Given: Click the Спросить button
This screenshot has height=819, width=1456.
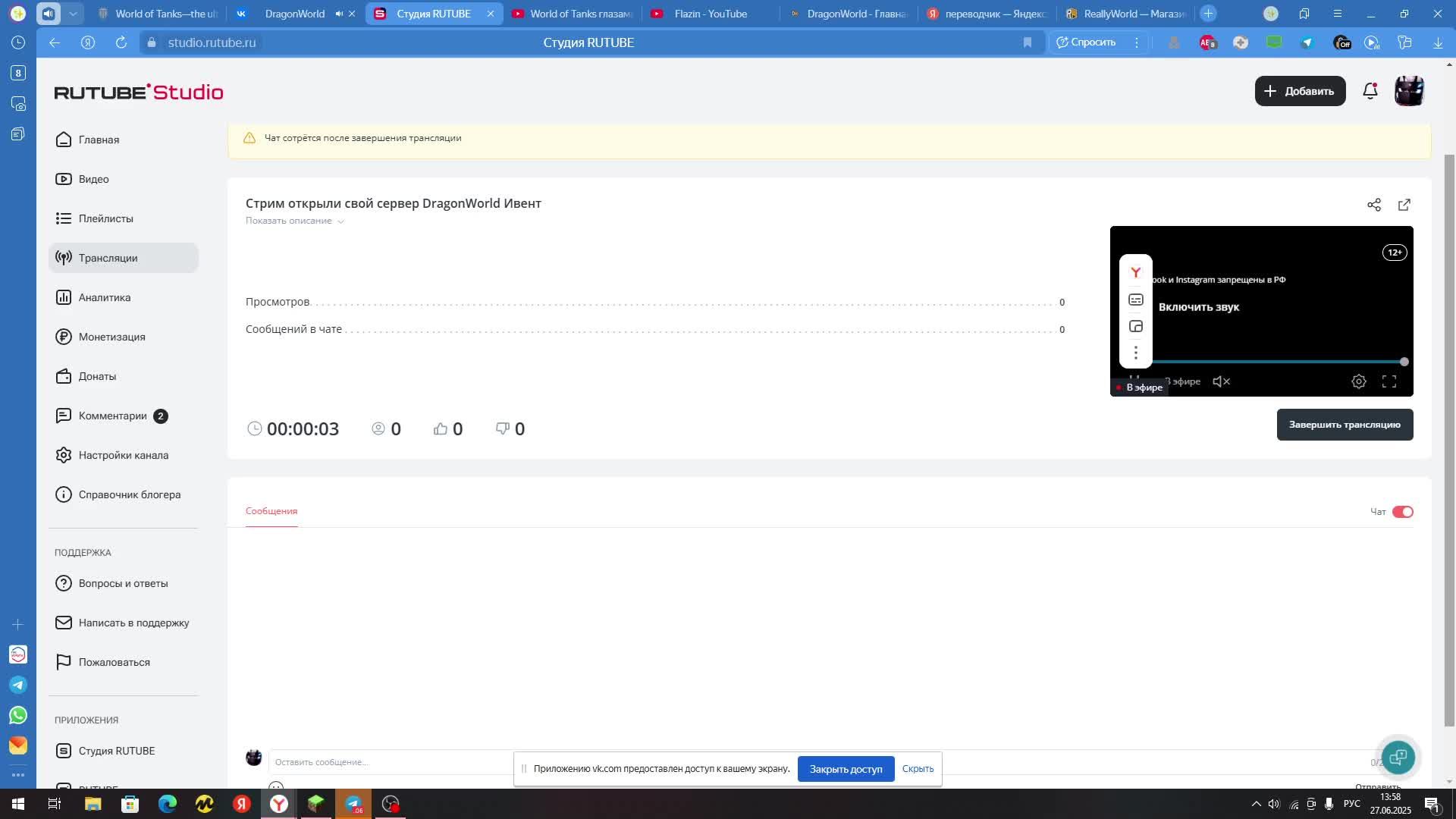Looking at the screenshot, I should [1086, 42].
